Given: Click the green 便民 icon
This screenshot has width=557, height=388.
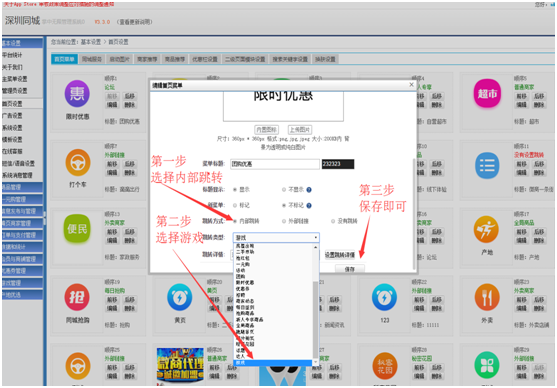Looking at the screenshot, I should (77, 229).
